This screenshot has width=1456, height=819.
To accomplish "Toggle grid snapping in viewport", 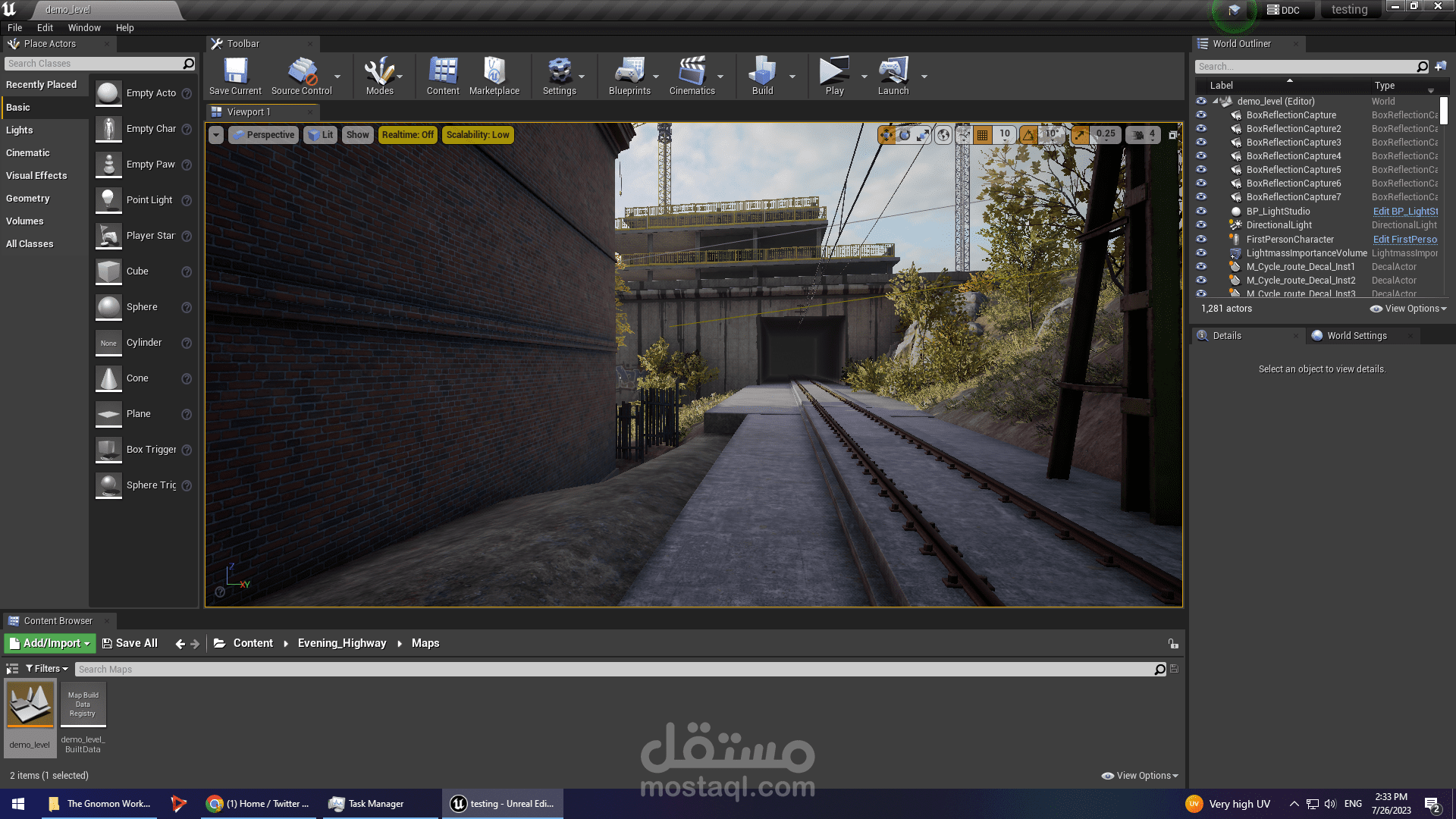I will click(983, 135).
